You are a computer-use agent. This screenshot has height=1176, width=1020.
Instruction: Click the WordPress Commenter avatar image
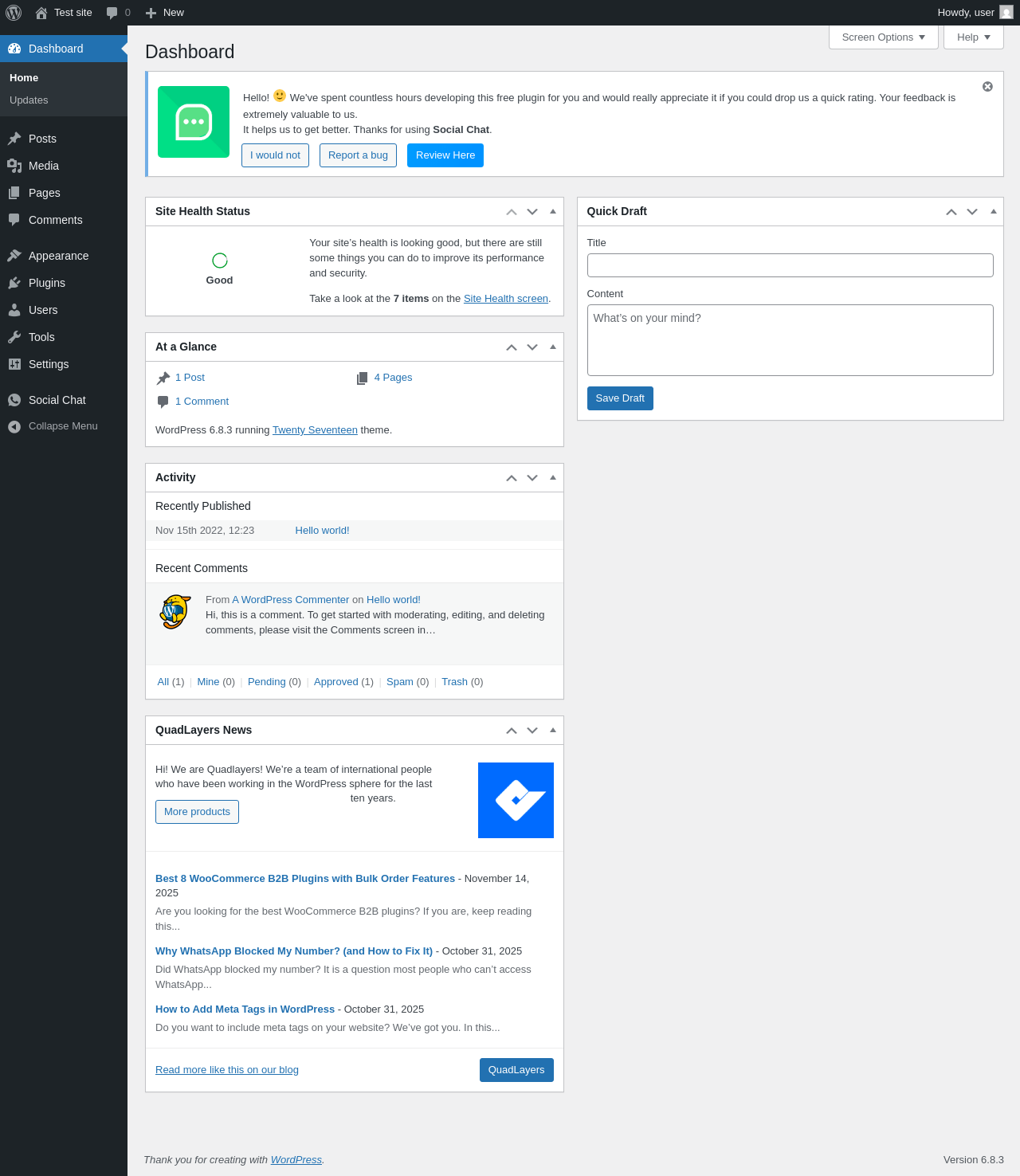(x=175, y=612)
